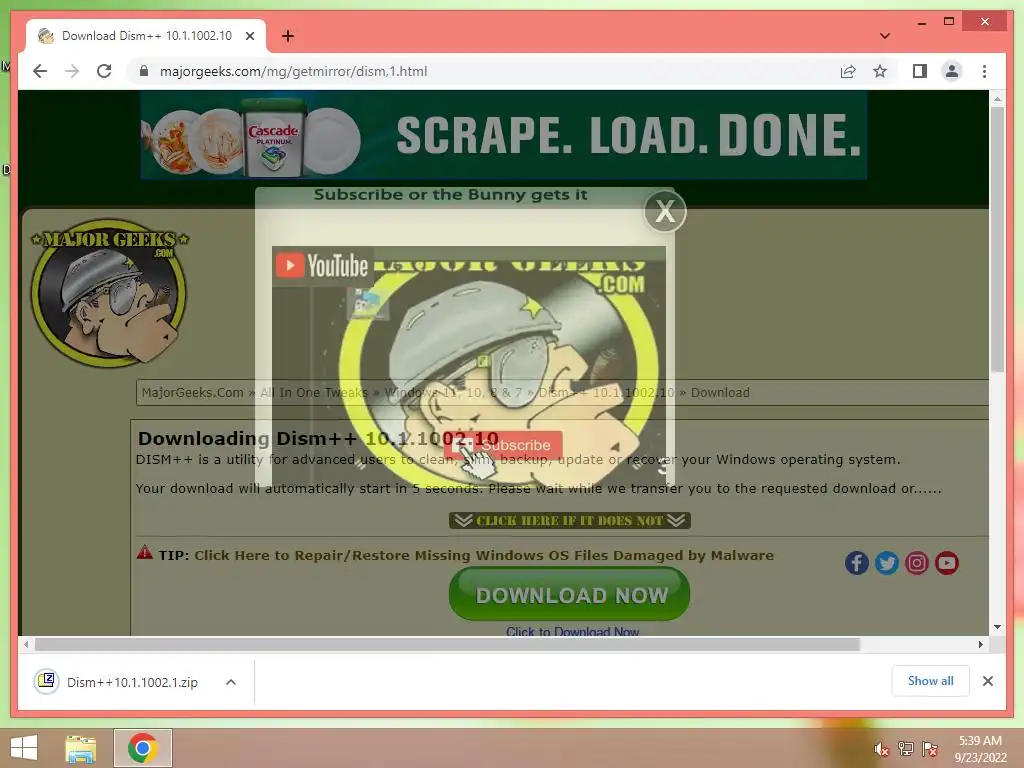Viewport: 1024px width, 768px height.
Task: Click the YouTube logo in popup
Action: pos(322,265)
